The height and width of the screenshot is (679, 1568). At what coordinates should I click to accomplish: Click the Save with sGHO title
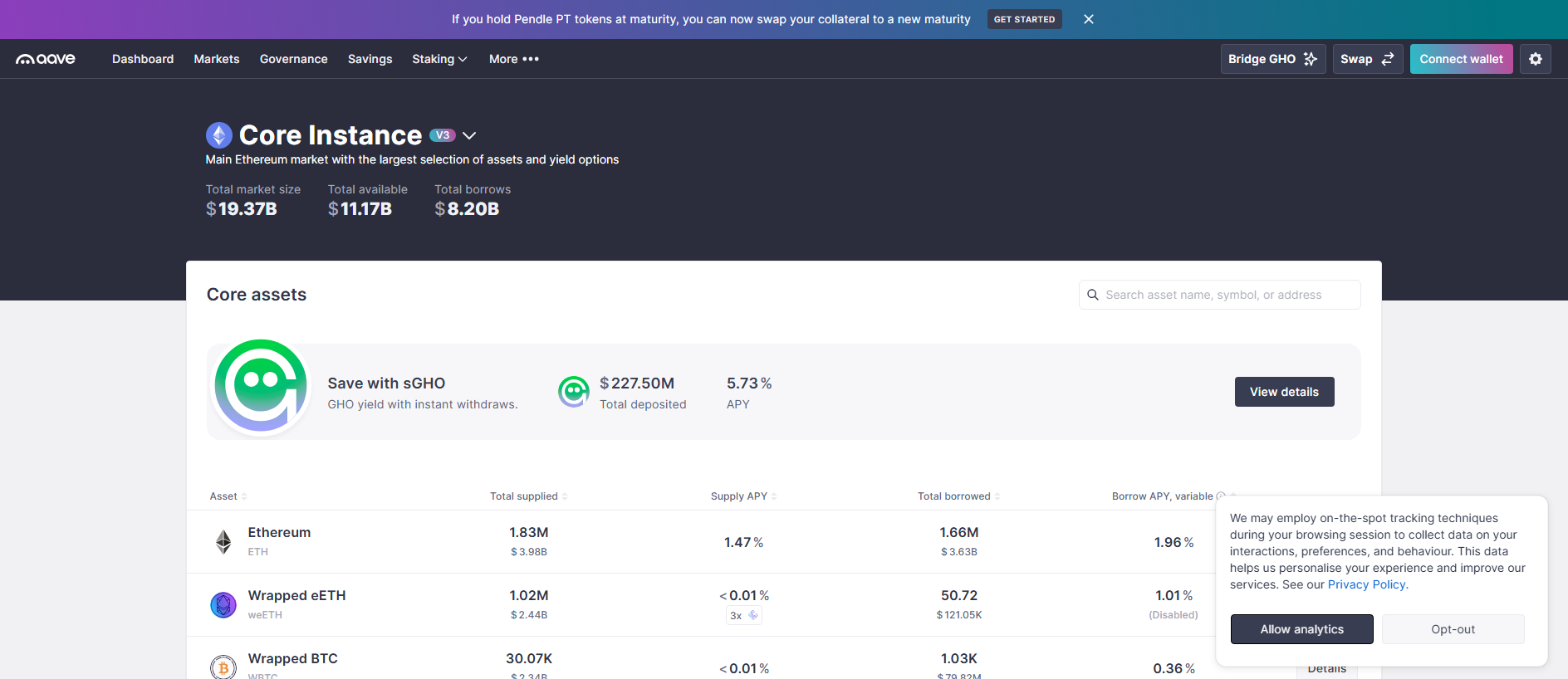[x=386, y=383]
